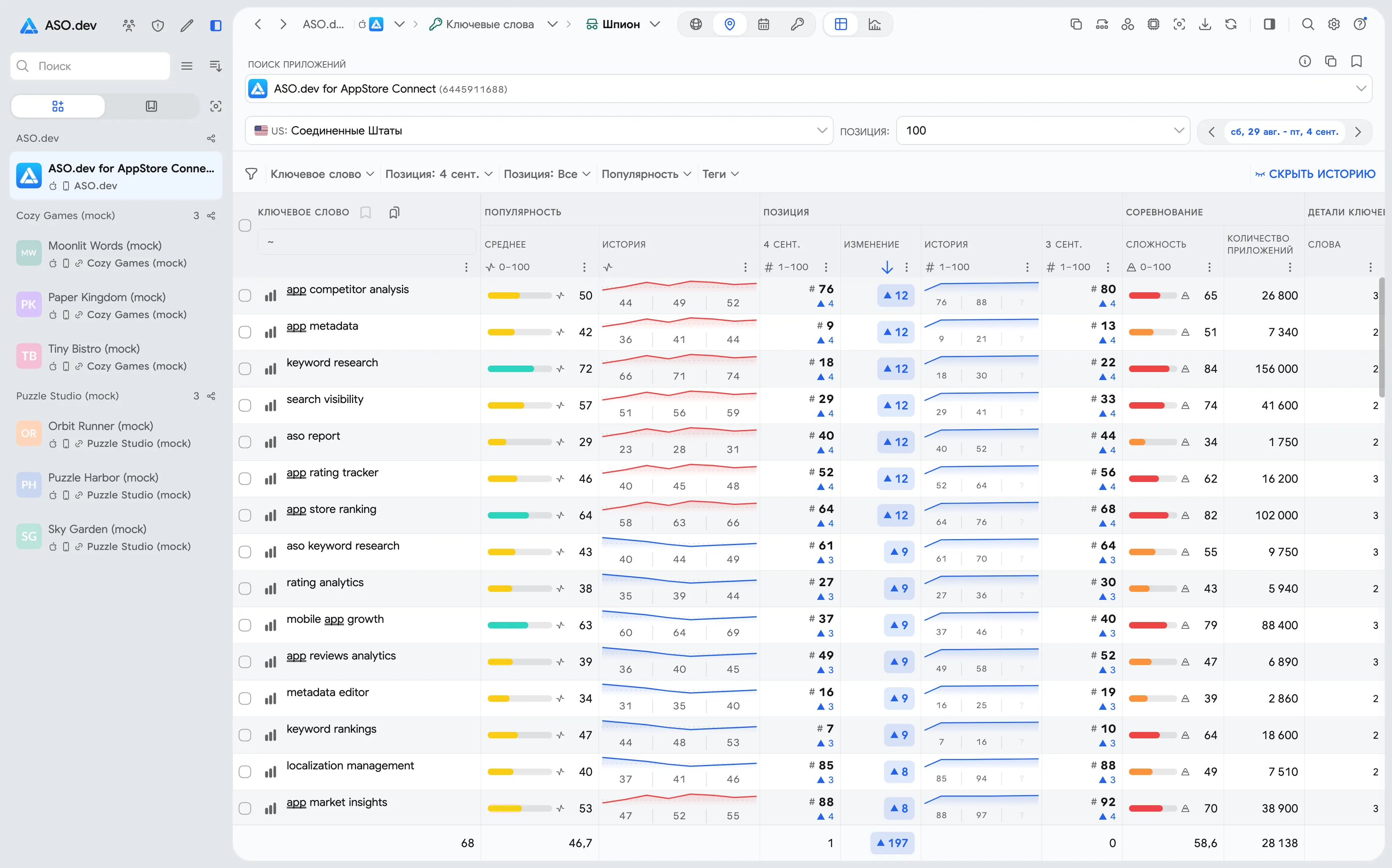This screenshot has height=868, width=1392.
Task: Switch to the chart view icon
Action: pos(874,24)
